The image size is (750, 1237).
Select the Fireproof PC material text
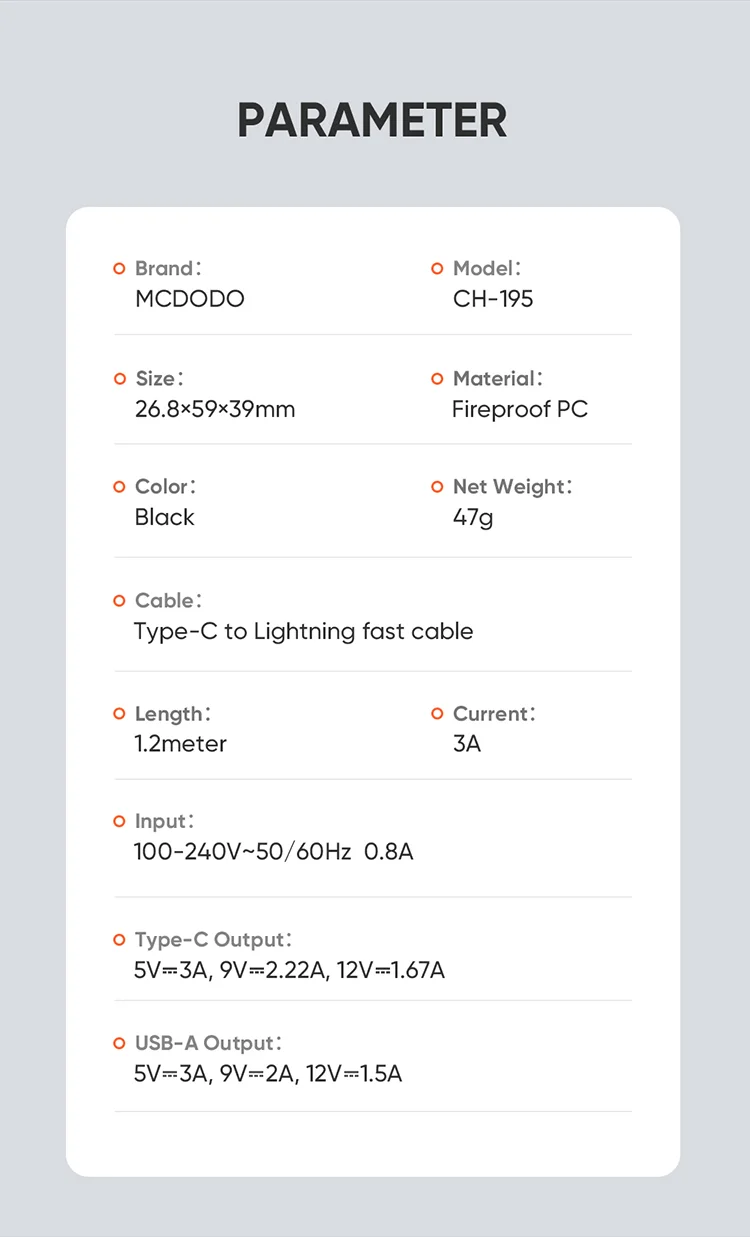[x=520, y=409]
